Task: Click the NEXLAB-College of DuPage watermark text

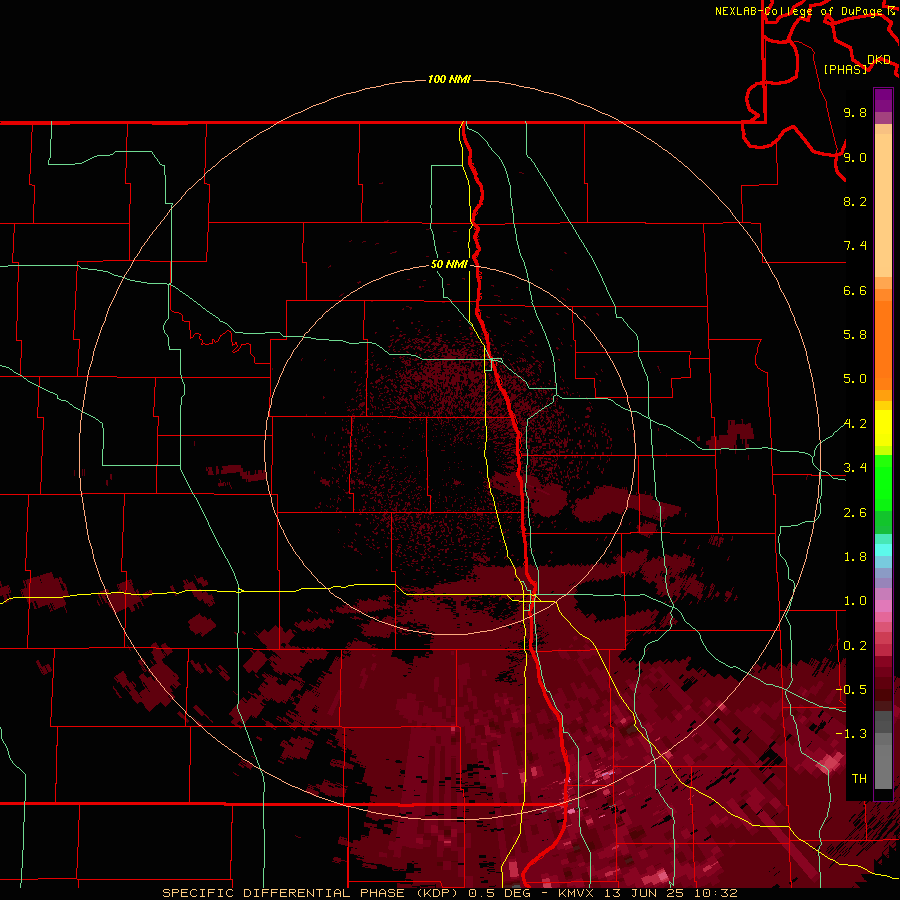Action: pos(799,11)
